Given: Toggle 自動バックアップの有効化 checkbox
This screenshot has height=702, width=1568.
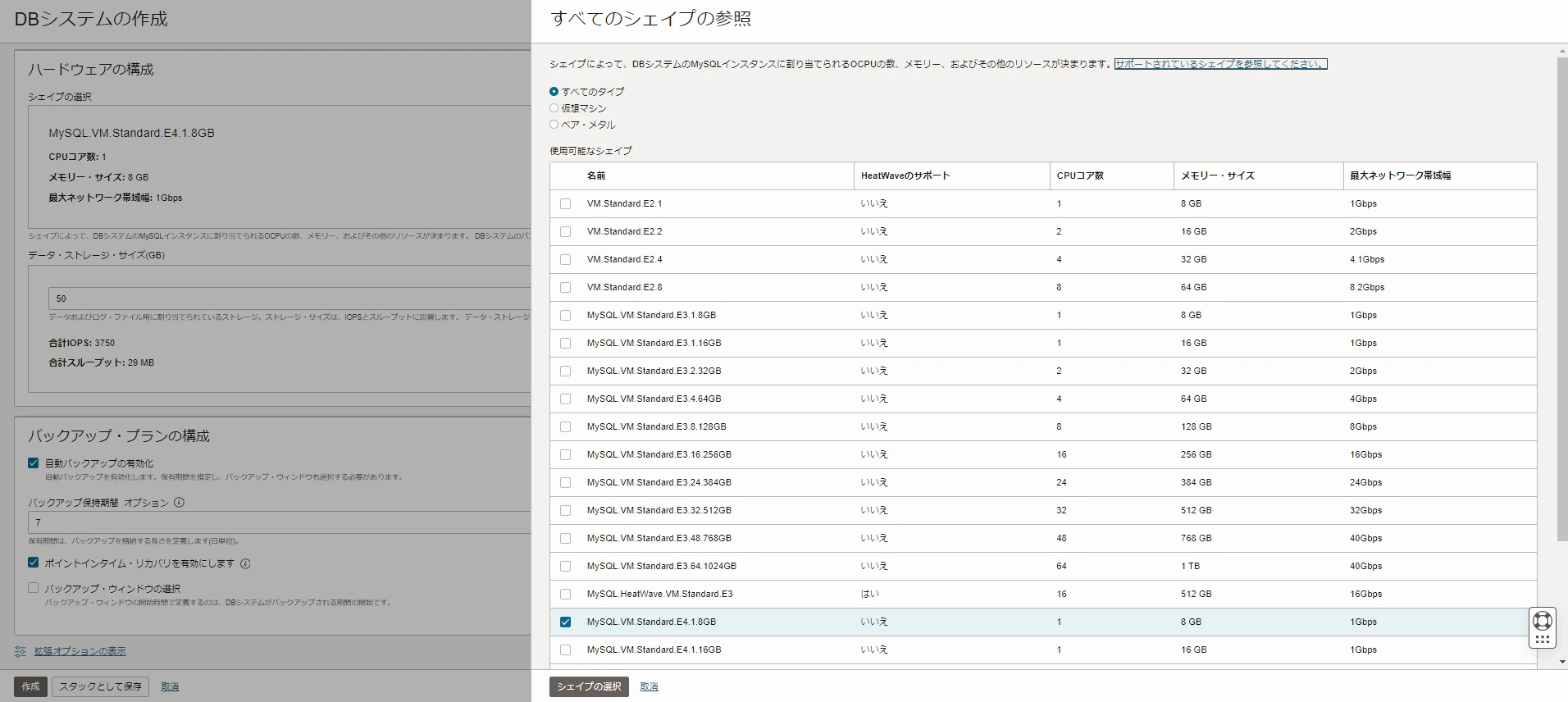Looking at the screenshot, I should [33, 463].
